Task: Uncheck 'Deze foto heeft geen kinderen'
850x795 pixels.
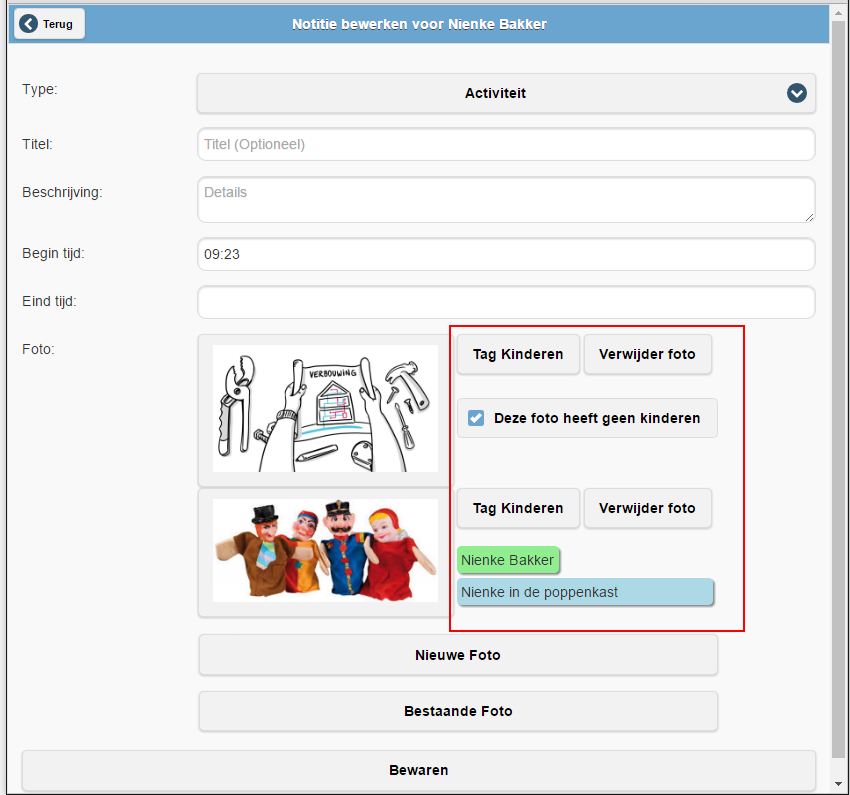Action: [477, 418]
